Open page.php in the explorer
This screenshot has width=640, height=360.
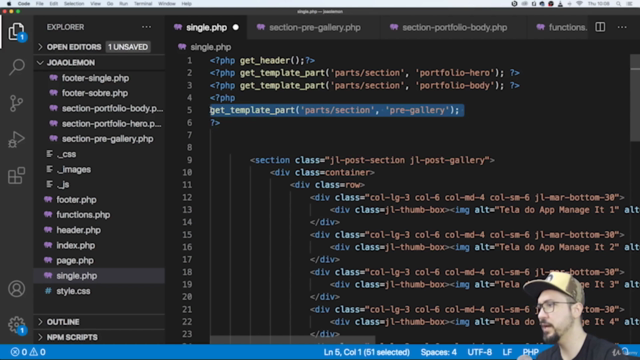tap(99, 260)
